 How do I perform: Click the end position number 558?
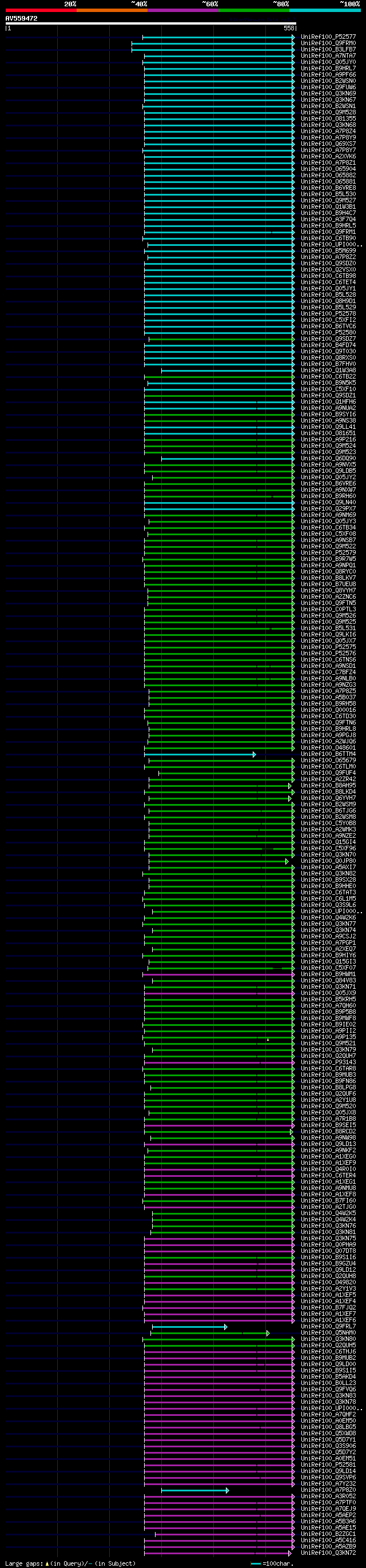coord(289,29)
